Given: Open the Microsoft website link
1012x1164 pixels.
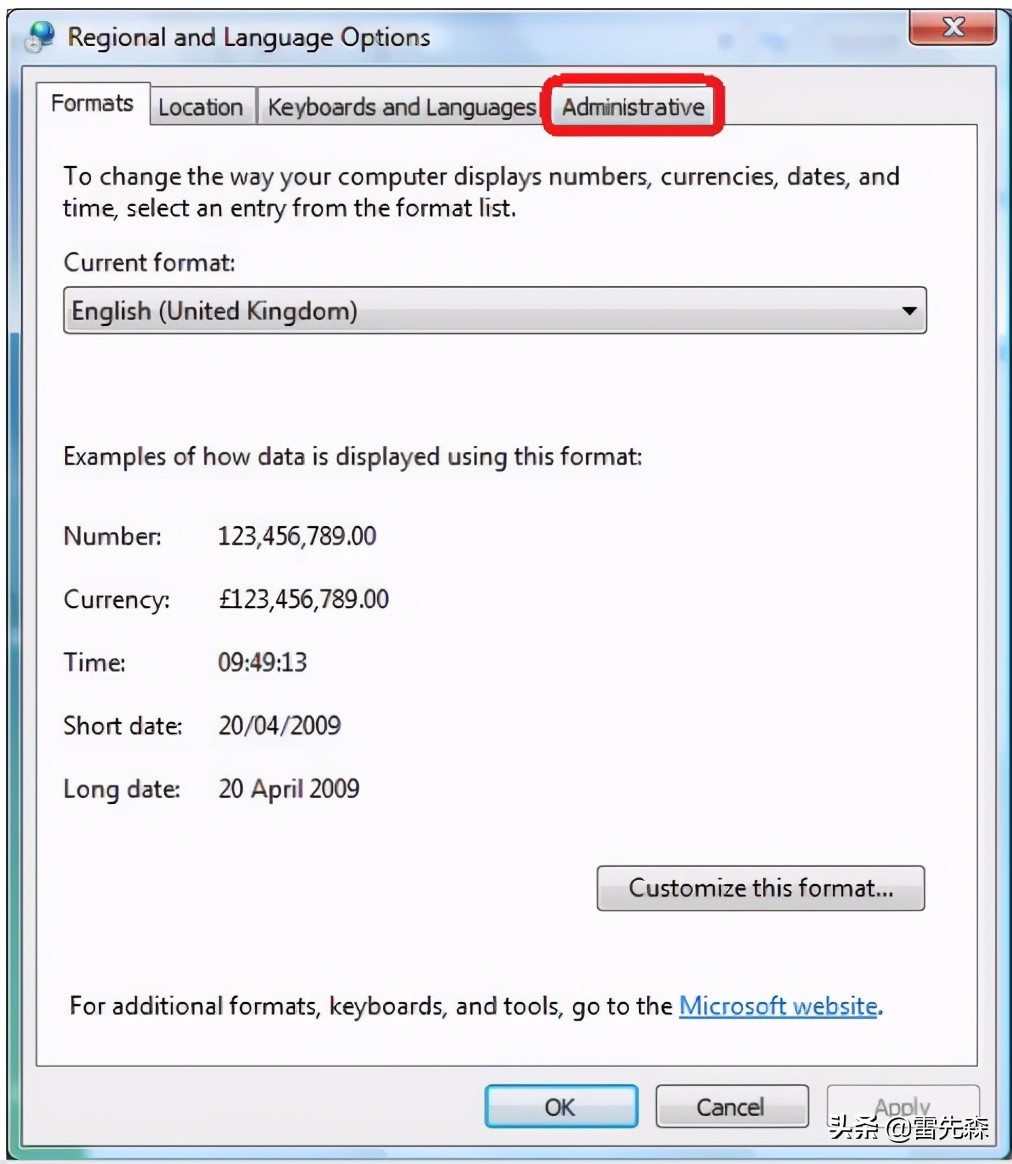Looking at the screenshot, I should click(778, 1006).
